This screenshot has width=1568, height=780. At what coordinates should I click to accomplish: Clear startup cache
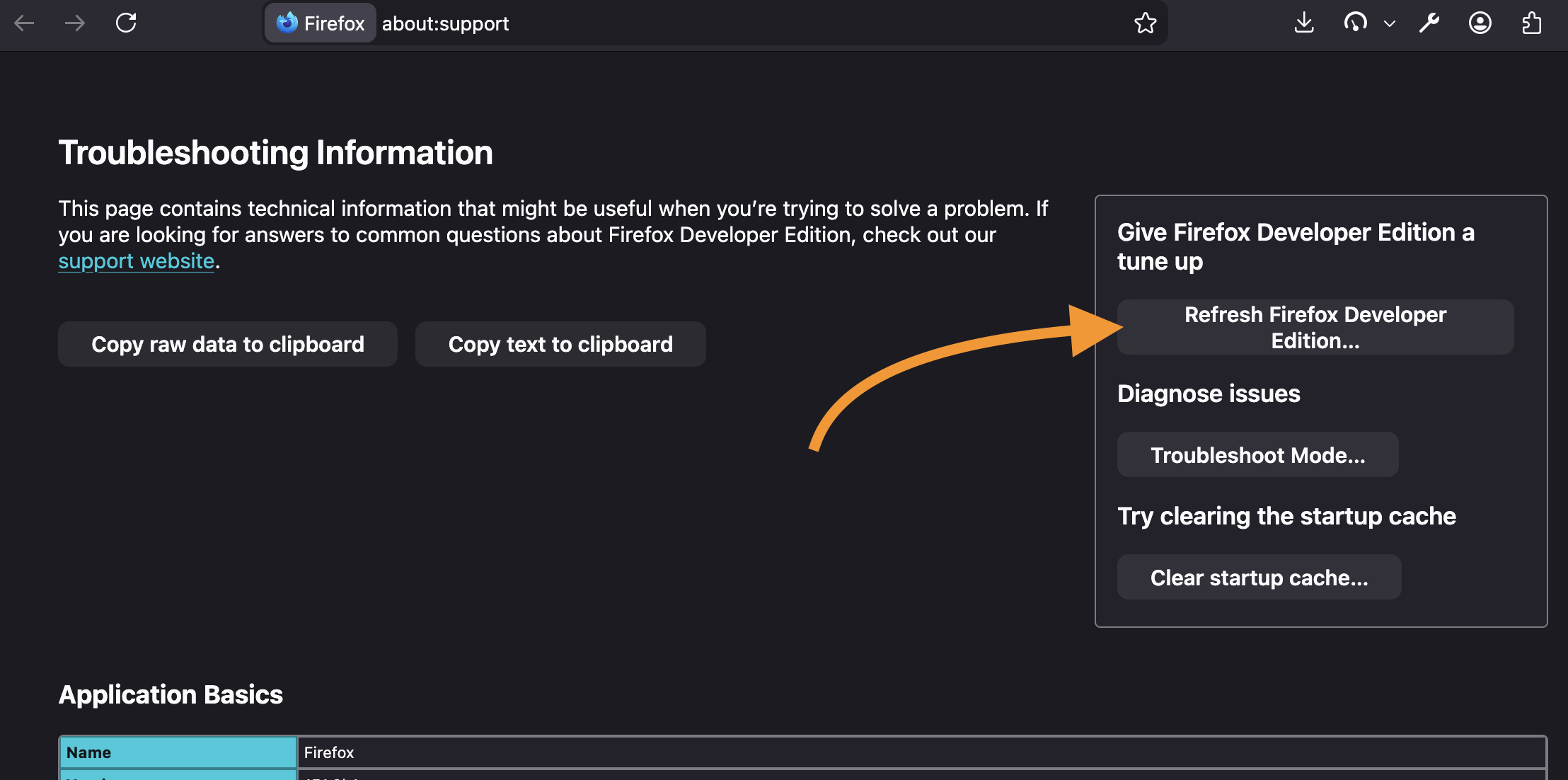click(1259, 577)
